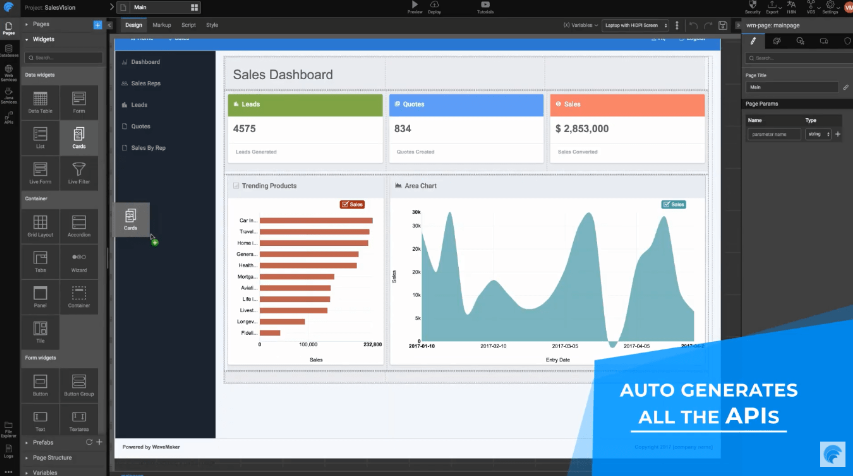Add a new page with the plus button
The image size is (853, 476).
pyautogui.click(x=97, y=24)
